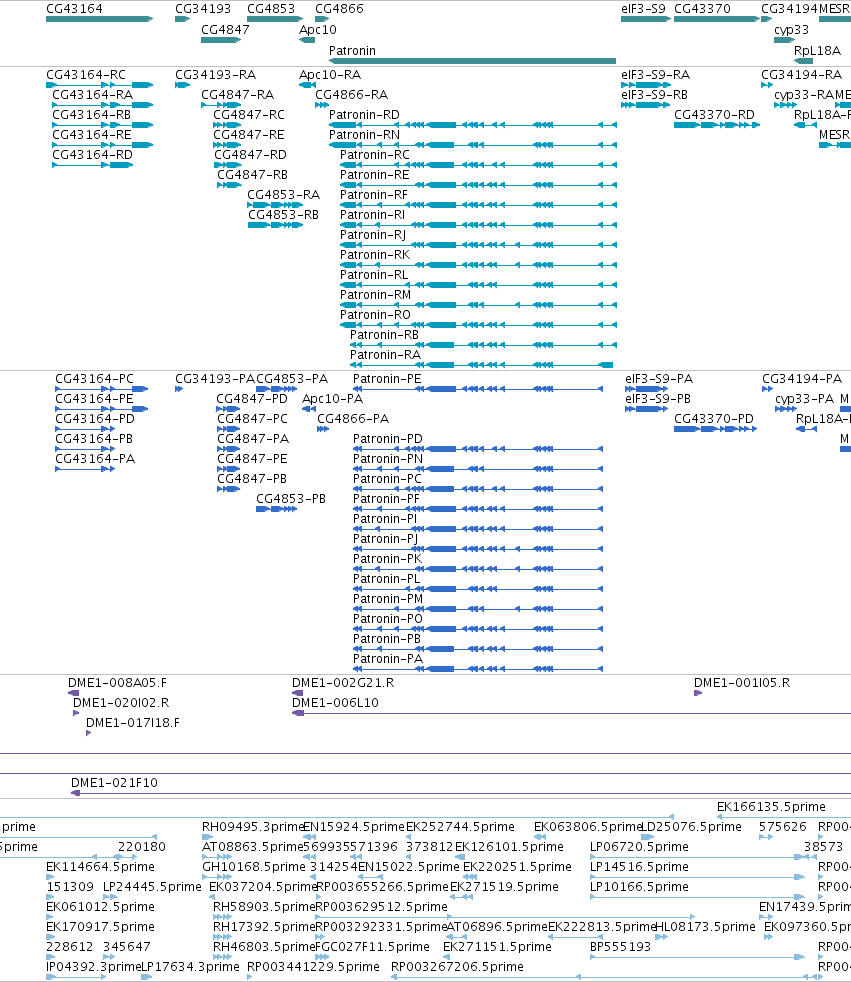Screen dimensions: 851x982
Task: Click transcript eIF3-S9-RA
Action: click(x=646, y=85)
